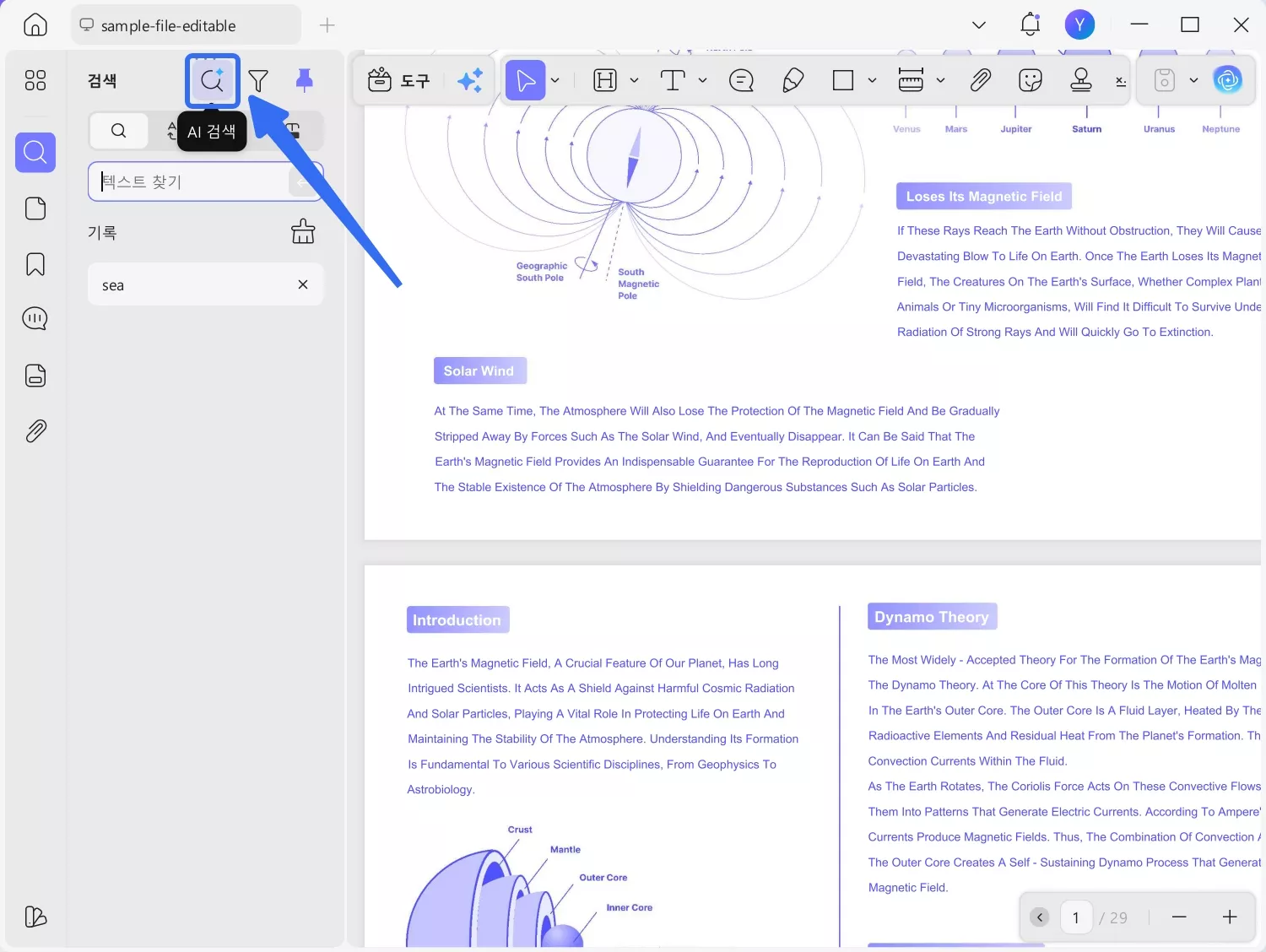Open the search panel in the left sidebar
This screenshot has height=952, width=1266.
click(x=35, y=152)
